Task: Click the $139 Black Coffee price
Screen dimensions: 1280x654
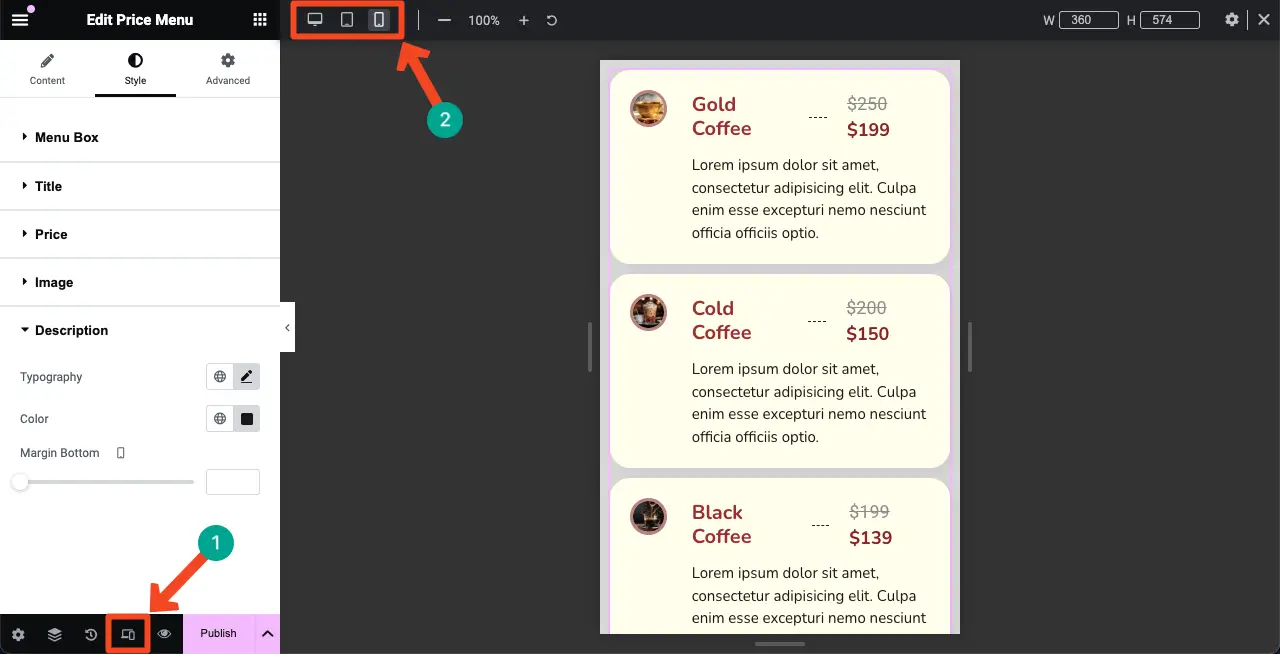Action: pyautogui.click(x=870, y=538)
